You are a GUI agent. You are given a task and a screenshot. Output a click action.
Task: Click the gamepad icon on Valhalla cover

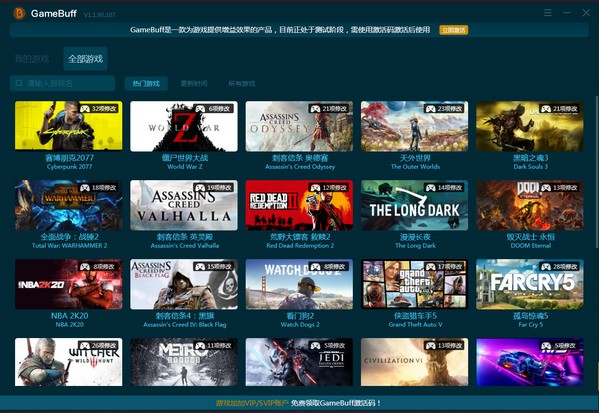coord(200,188)
